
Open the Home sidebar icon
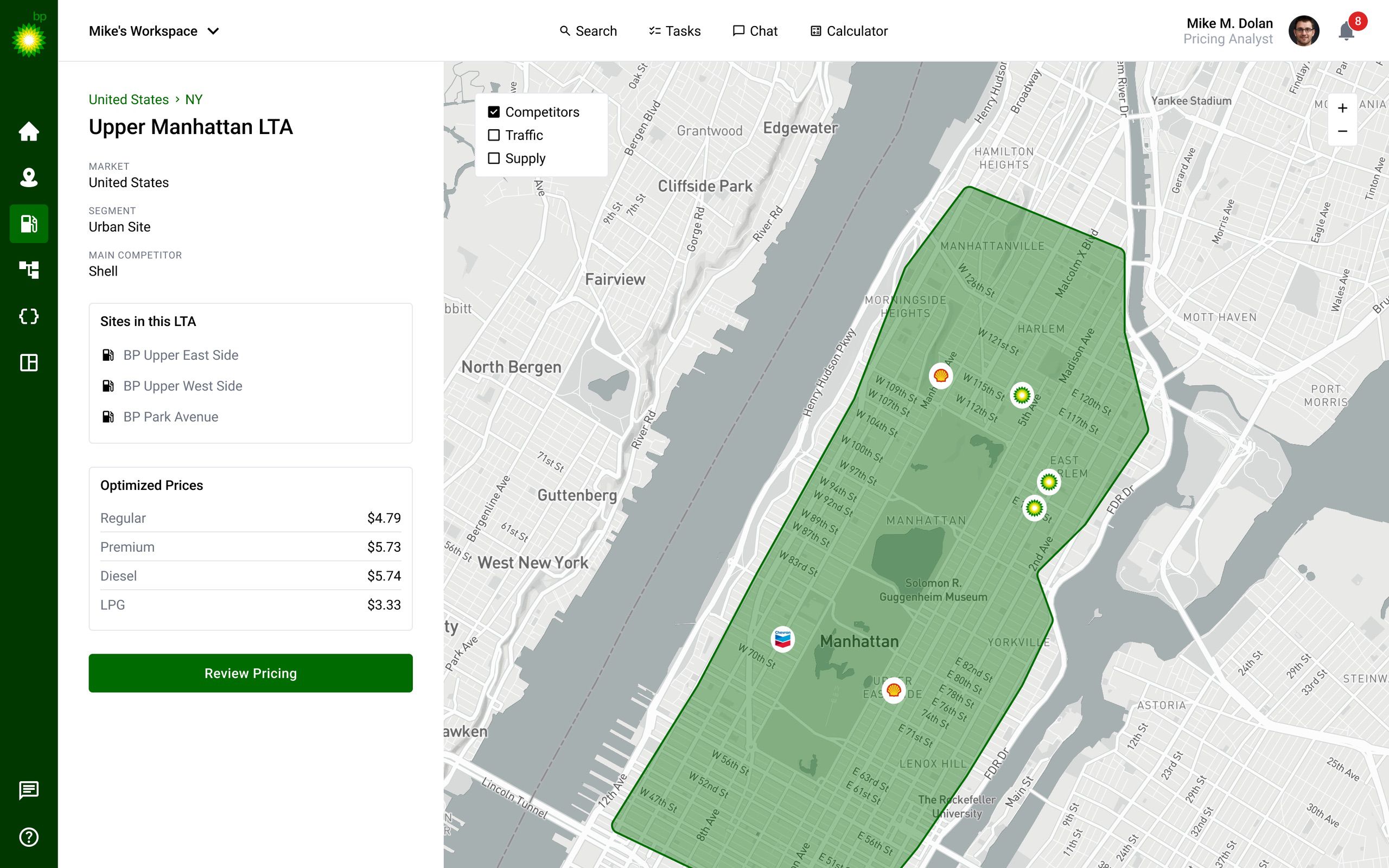[29, 131]
